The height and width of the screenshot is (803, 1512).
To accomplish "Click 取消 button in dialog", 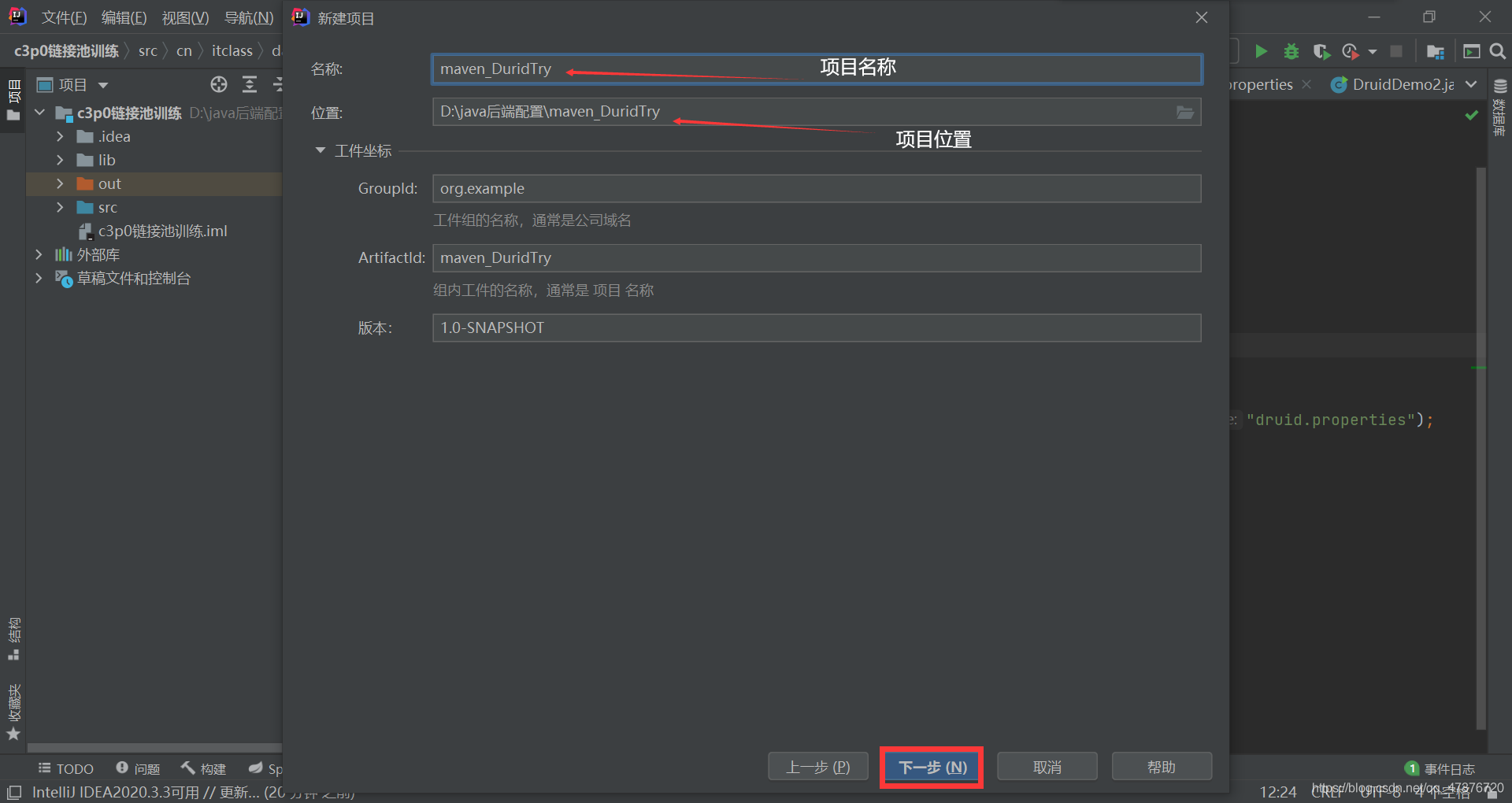I will click(x=1047, y=767).
